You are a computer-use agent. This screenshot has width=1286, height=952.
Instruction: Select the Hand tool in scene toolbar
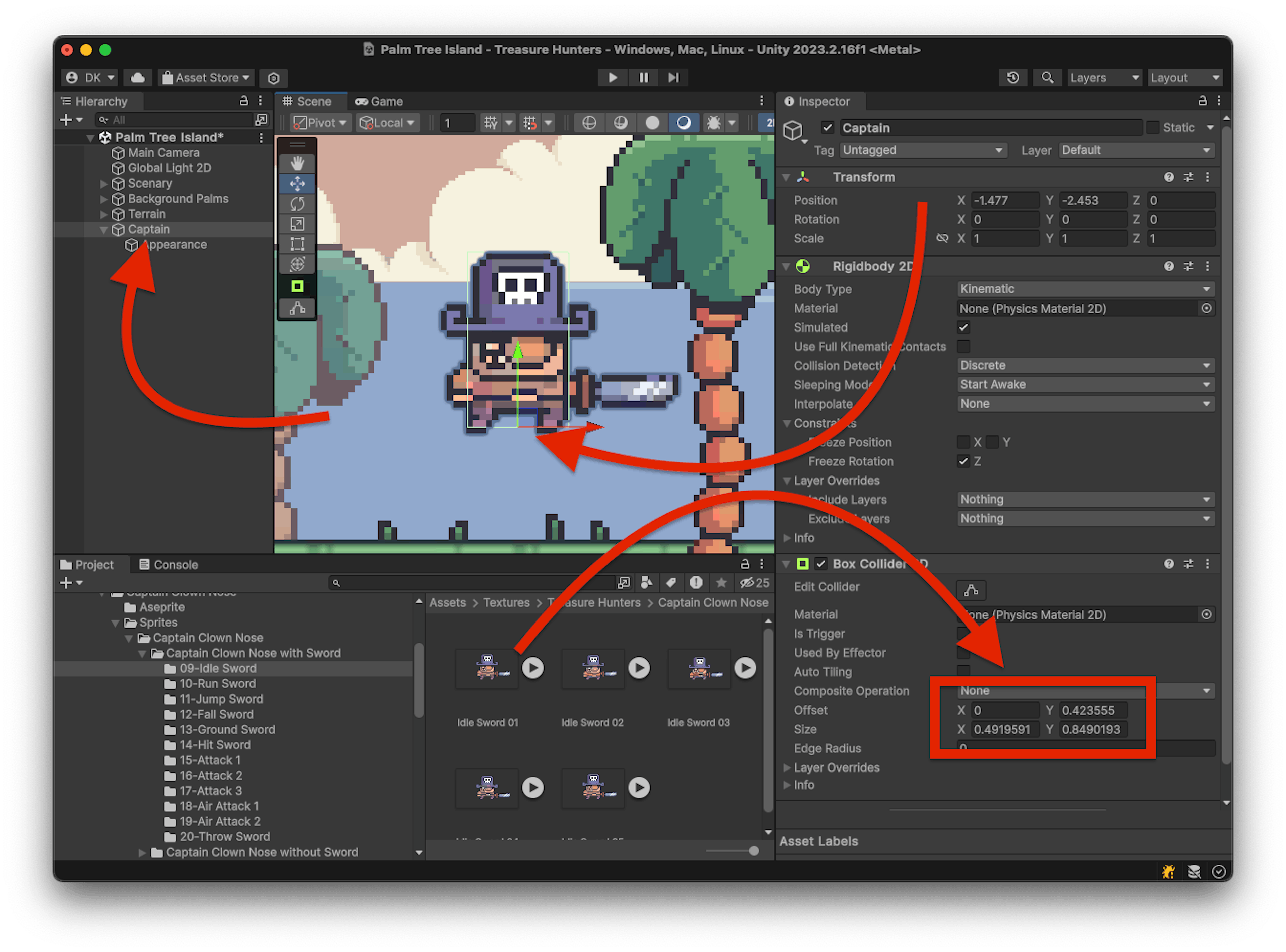click(297, 164)
